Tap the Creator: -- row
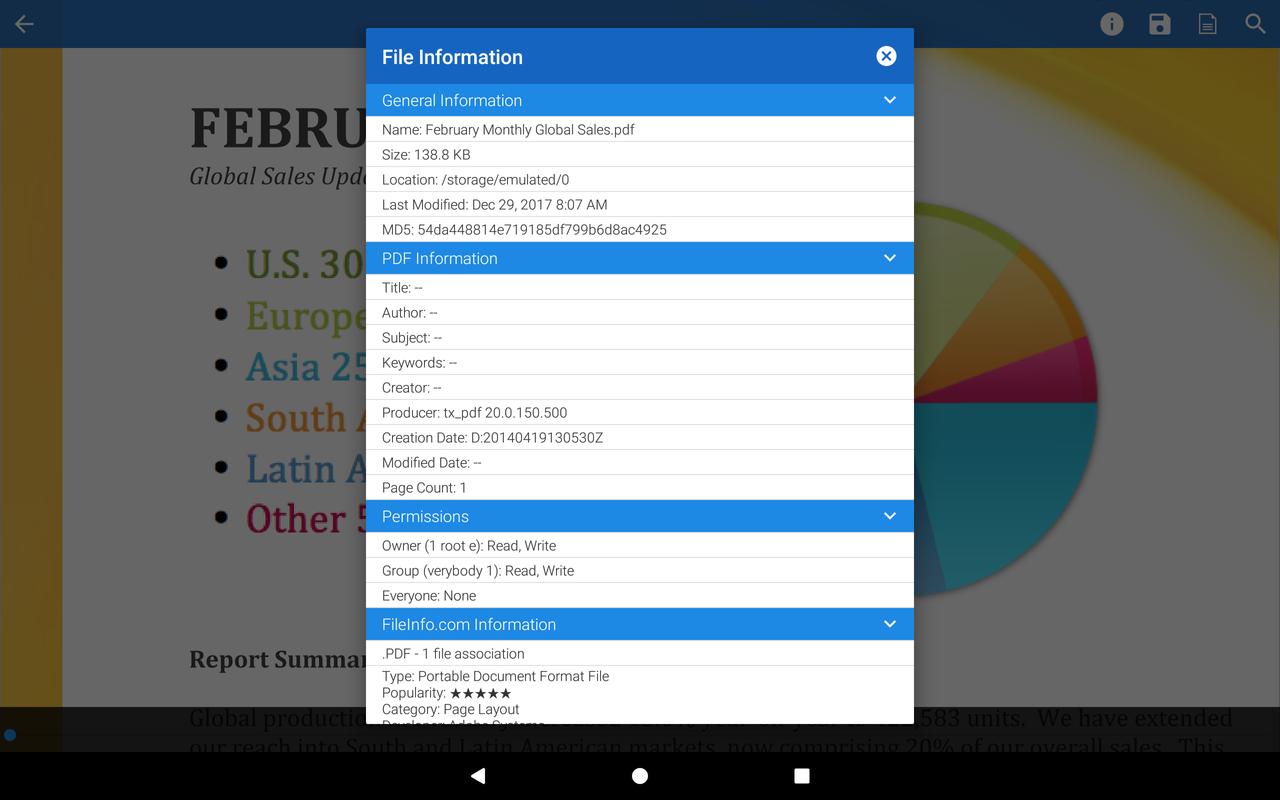Screen dimensions: 1280x800 pos(640,387)
